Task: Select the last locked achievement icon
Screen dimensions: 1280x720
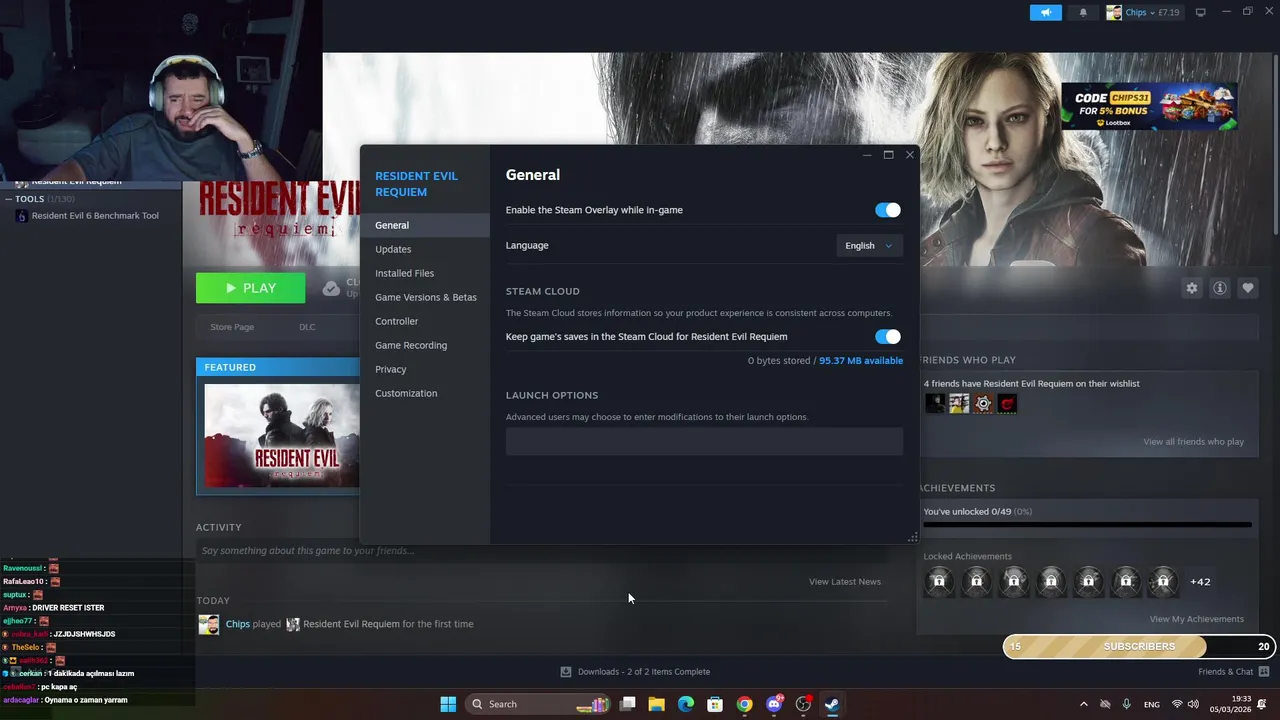Action: click(x=1163, y=581)
